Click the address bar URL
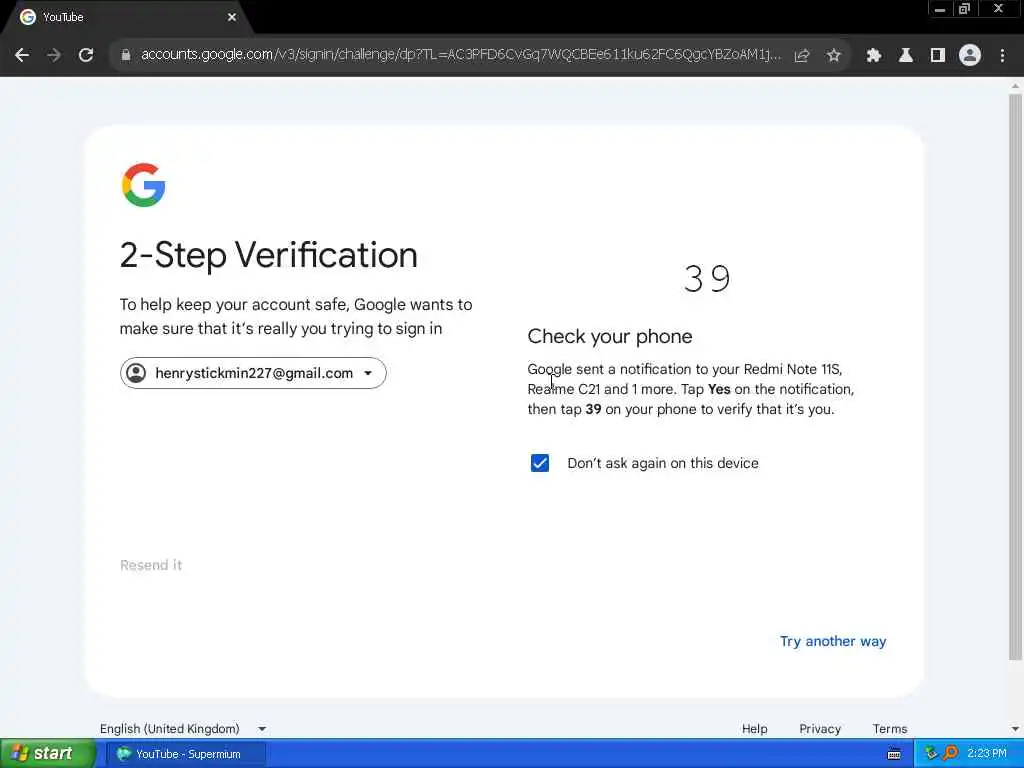Screen dimensions: 1024x768 pos(460,55)
